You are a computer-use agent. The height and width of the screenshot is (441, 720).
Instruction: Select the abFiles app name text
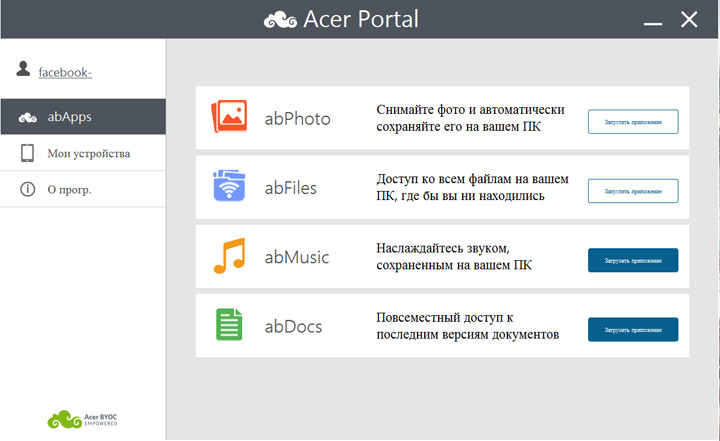tap(291, 188)
